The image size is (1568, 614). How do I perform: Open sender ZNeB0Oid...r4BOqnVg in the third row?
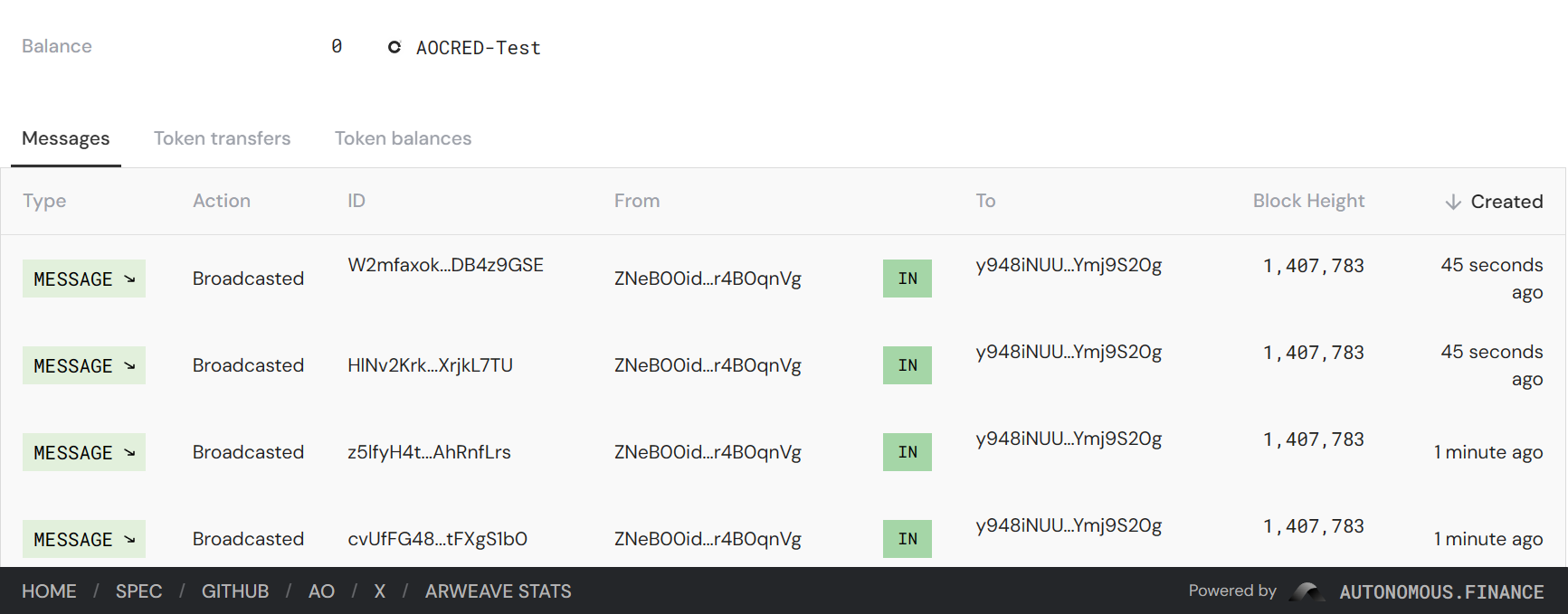click(x=708, y=452)
